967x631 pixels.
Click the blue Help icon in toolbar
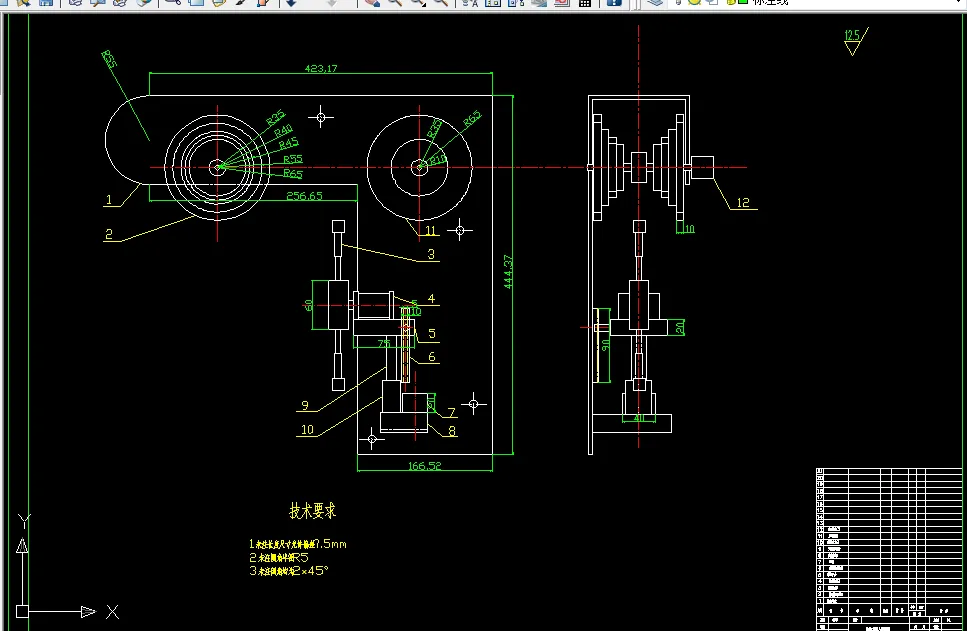614,2
